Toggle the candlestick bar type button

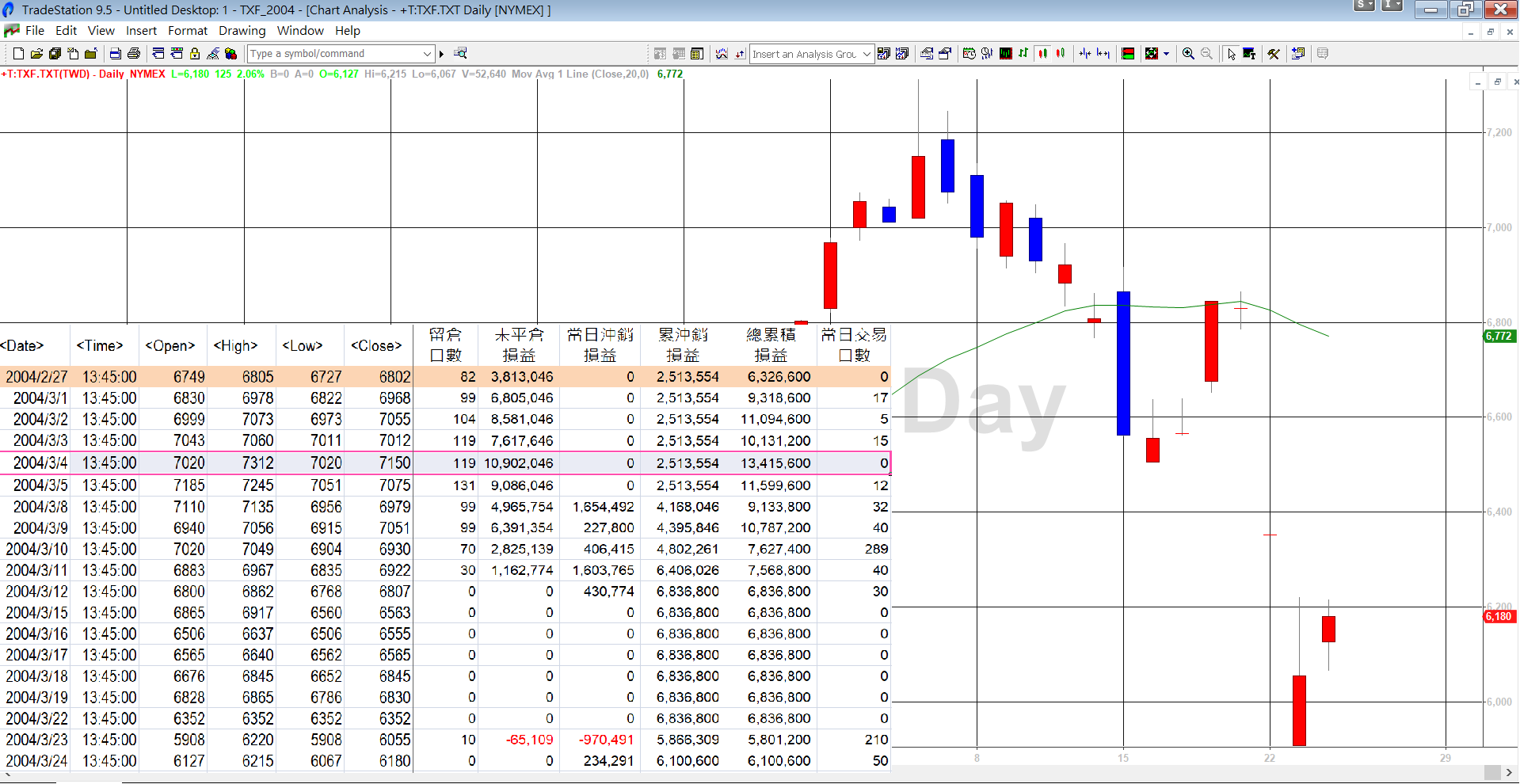pyautogui.click(x=1042, y=54)
